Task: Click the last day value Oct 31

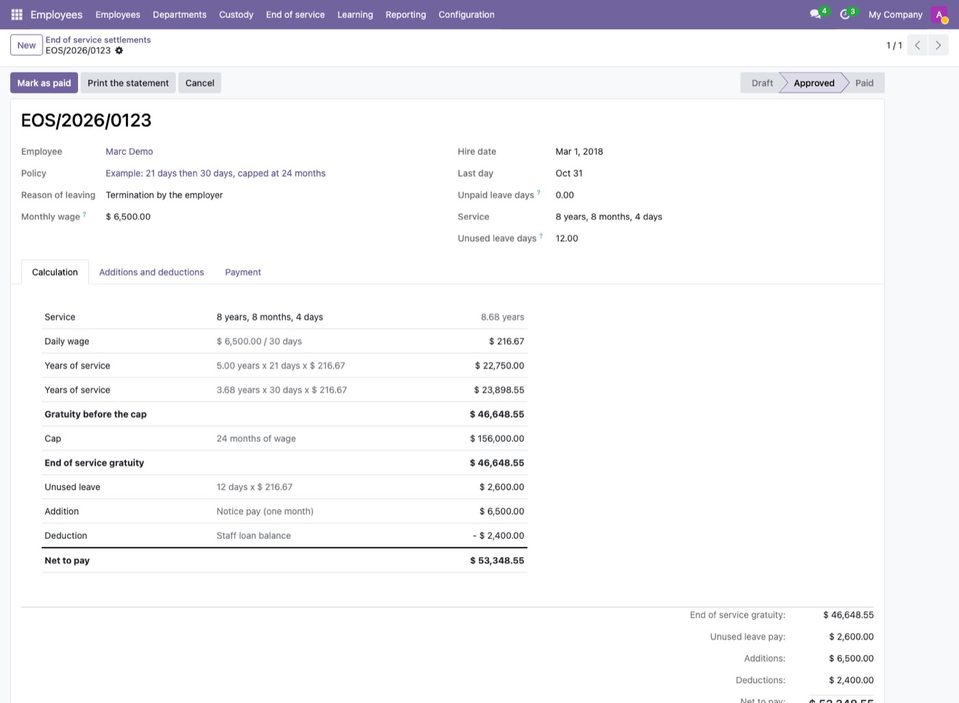Action: 569,174
